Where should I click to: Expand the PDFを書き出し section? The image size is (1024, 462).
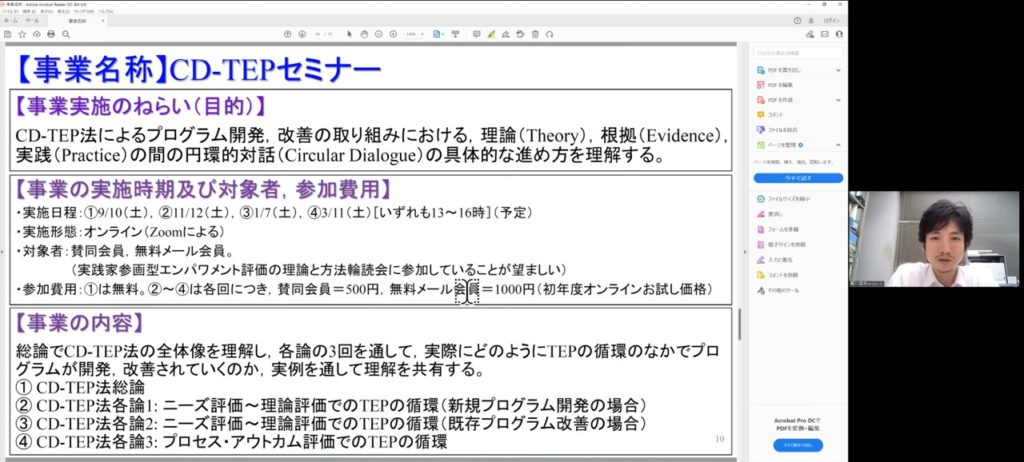[838, 70]
